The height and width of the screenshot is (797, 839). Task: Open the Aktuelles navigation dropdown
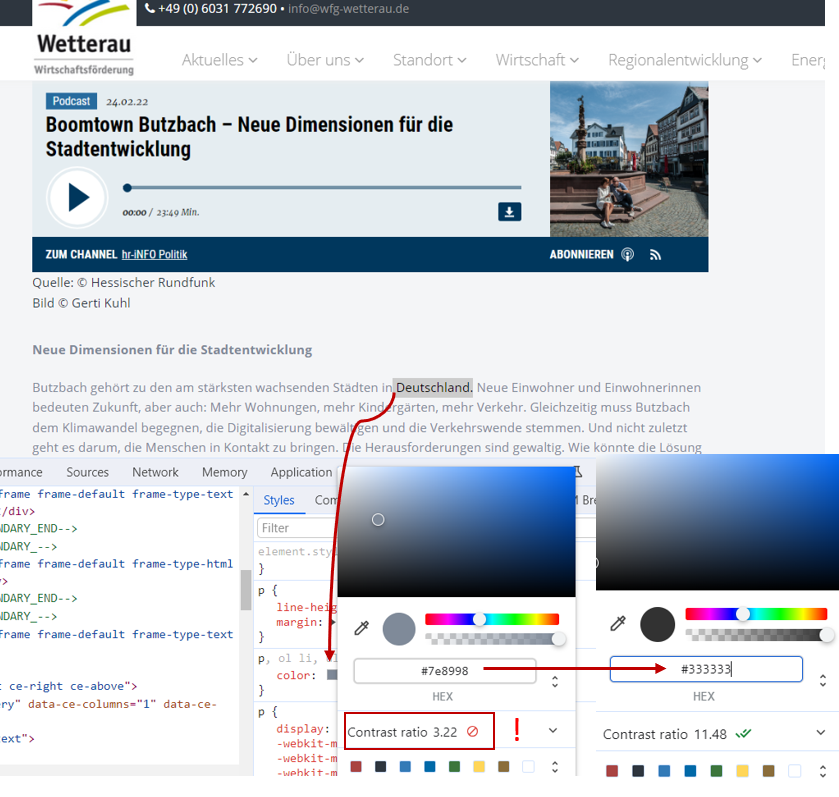(219, 60)
